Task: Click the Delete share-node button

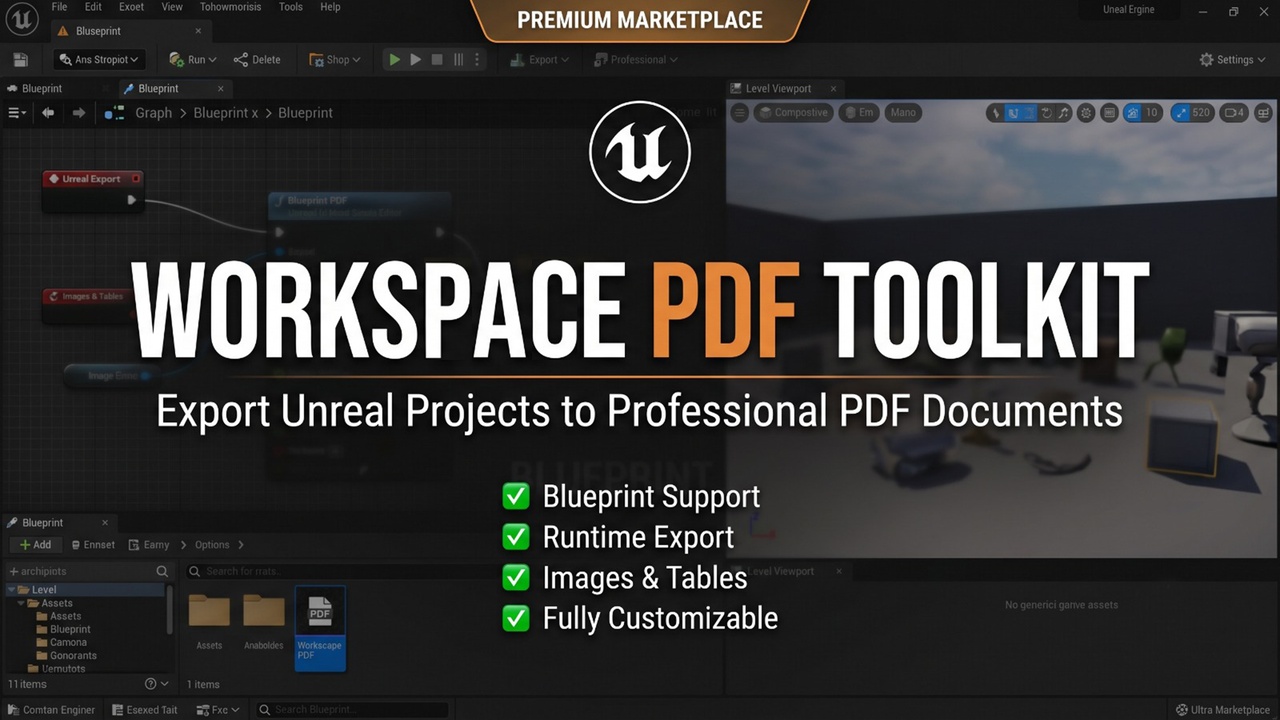Action: 257,60
